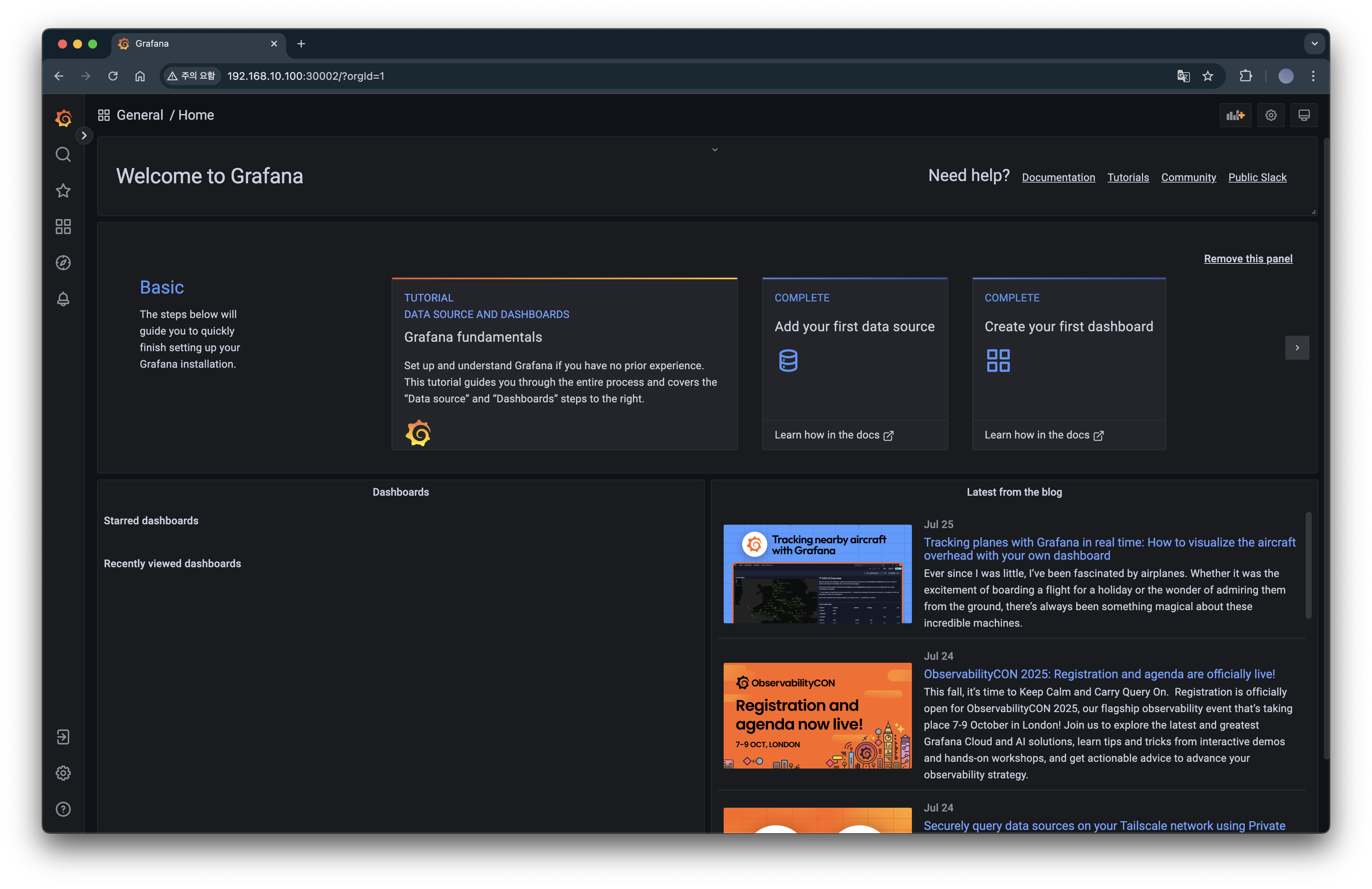
Task: Click the Add panel icon
Action: (x=1235, y=115)
